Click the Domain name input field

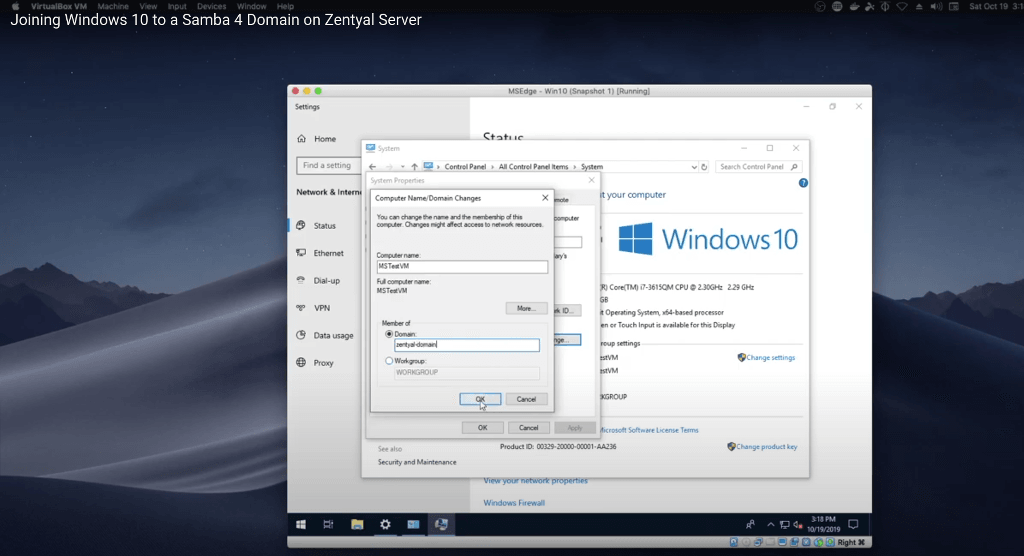(x=466, y=345)
